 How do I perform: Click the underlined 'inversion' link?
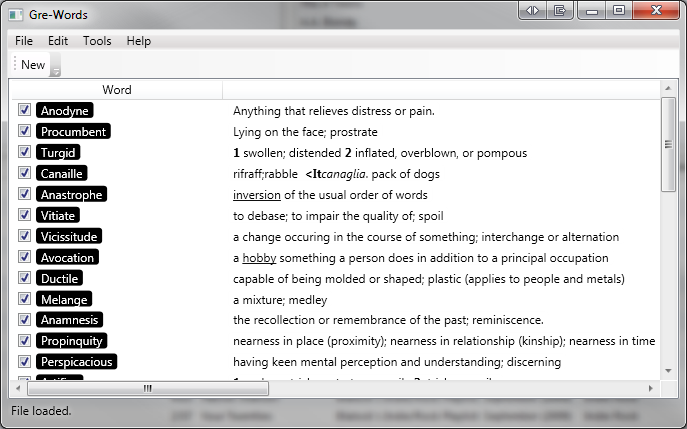[x=256, y=195]
